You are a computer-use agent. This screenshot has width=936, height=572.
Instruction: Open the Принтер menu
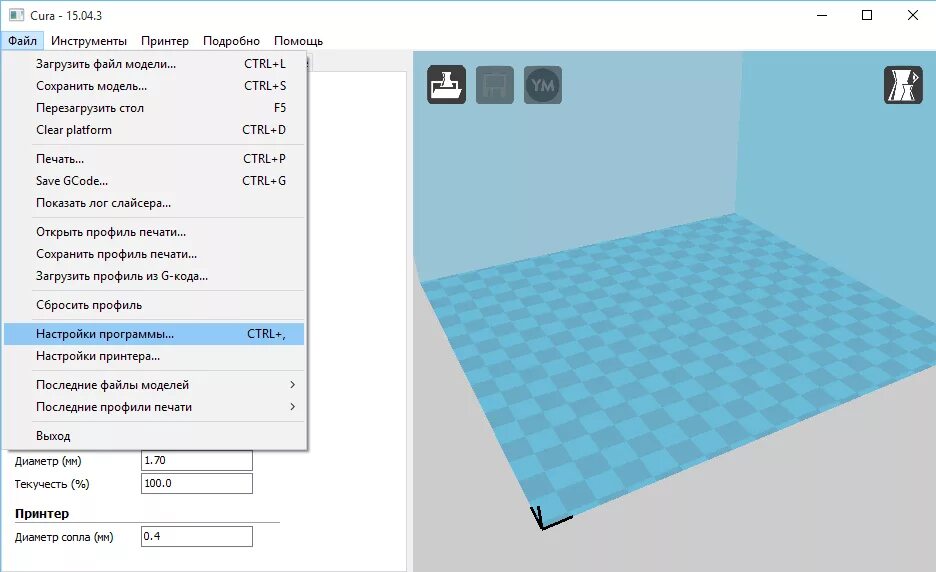(x=165, y=41)
